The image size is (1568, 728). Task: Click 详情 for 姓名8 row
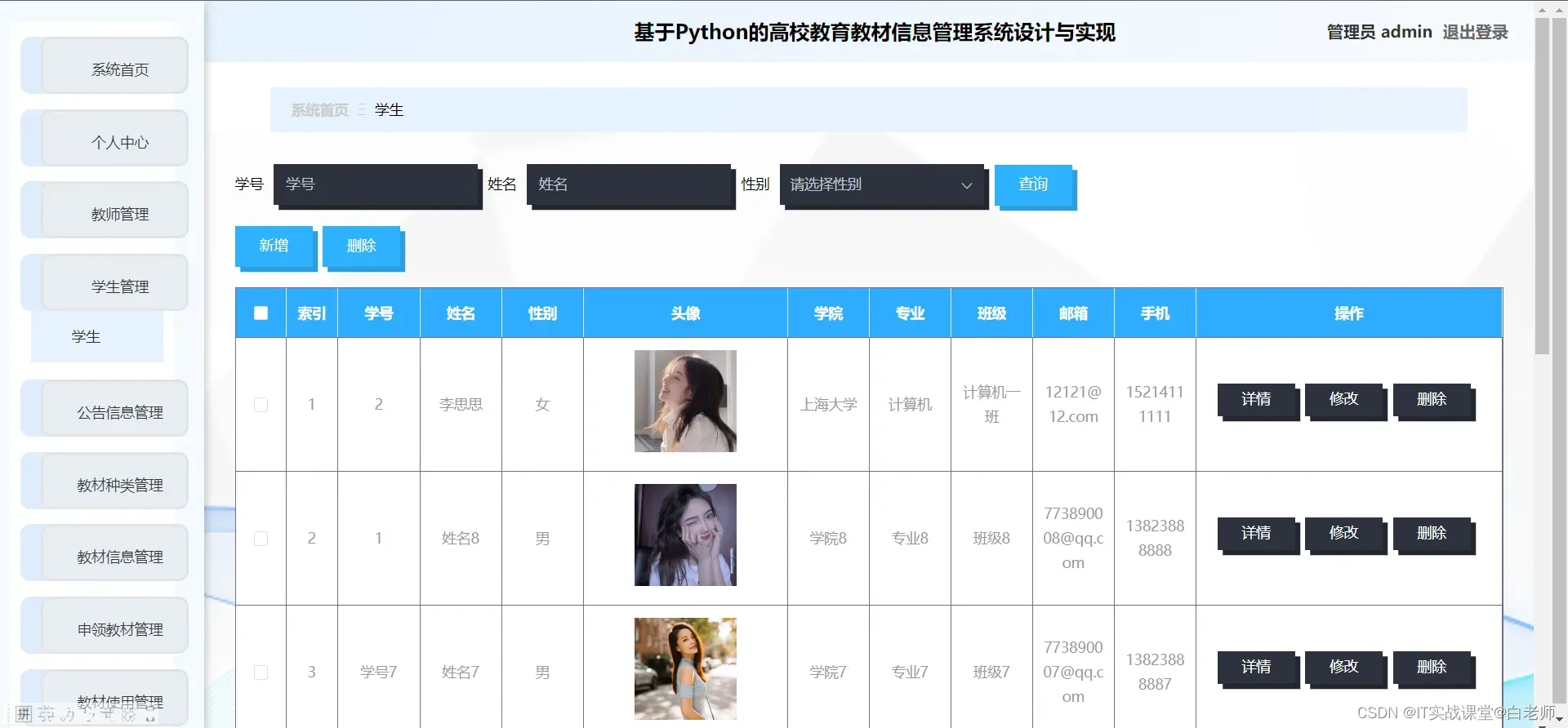1256,533
